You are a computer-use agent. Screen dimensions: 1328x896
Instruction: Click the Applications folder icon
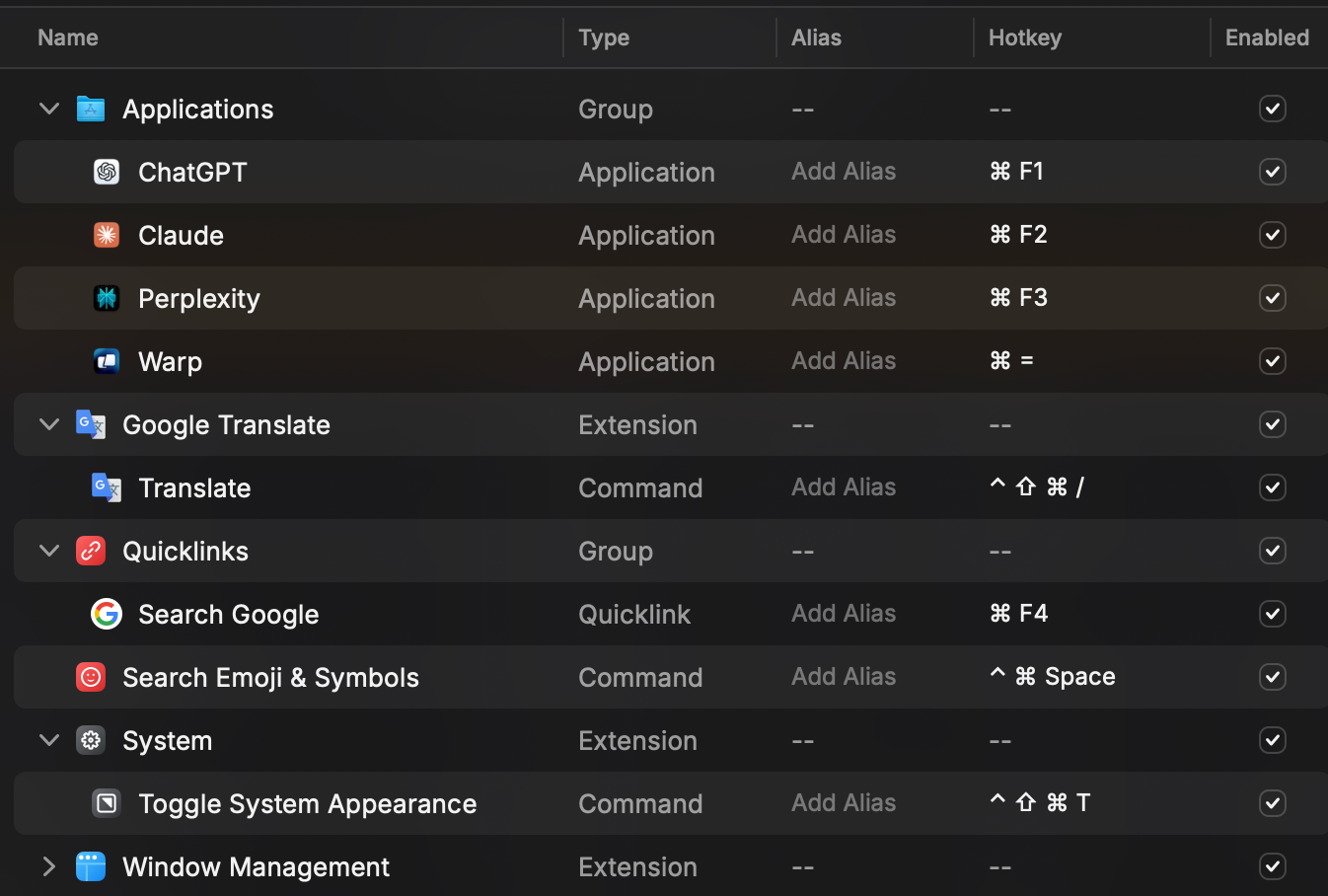point(91,109)
